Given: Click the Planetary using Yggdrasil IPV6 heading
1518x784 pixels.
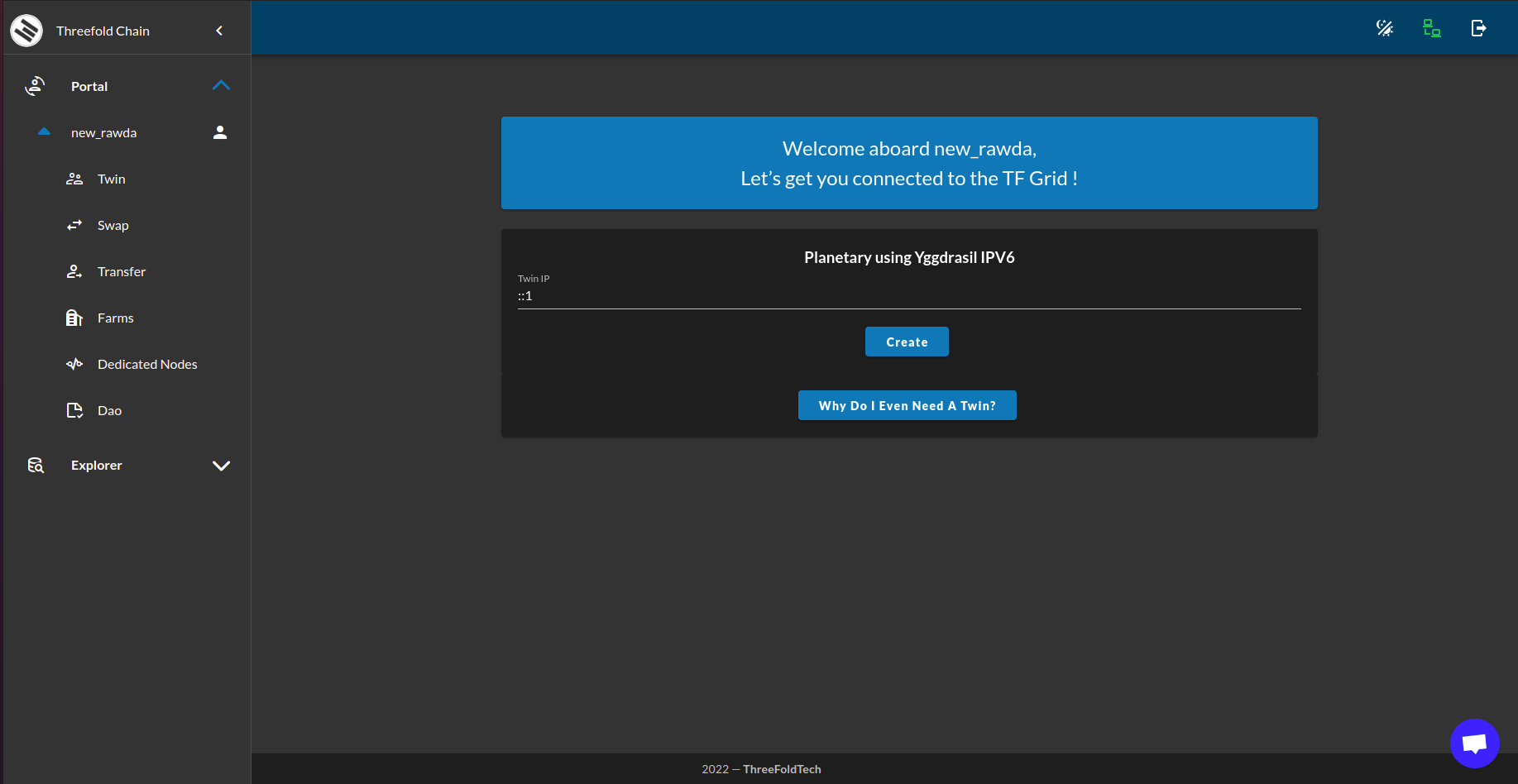Looking at the screenshot, I should [909, 257].
